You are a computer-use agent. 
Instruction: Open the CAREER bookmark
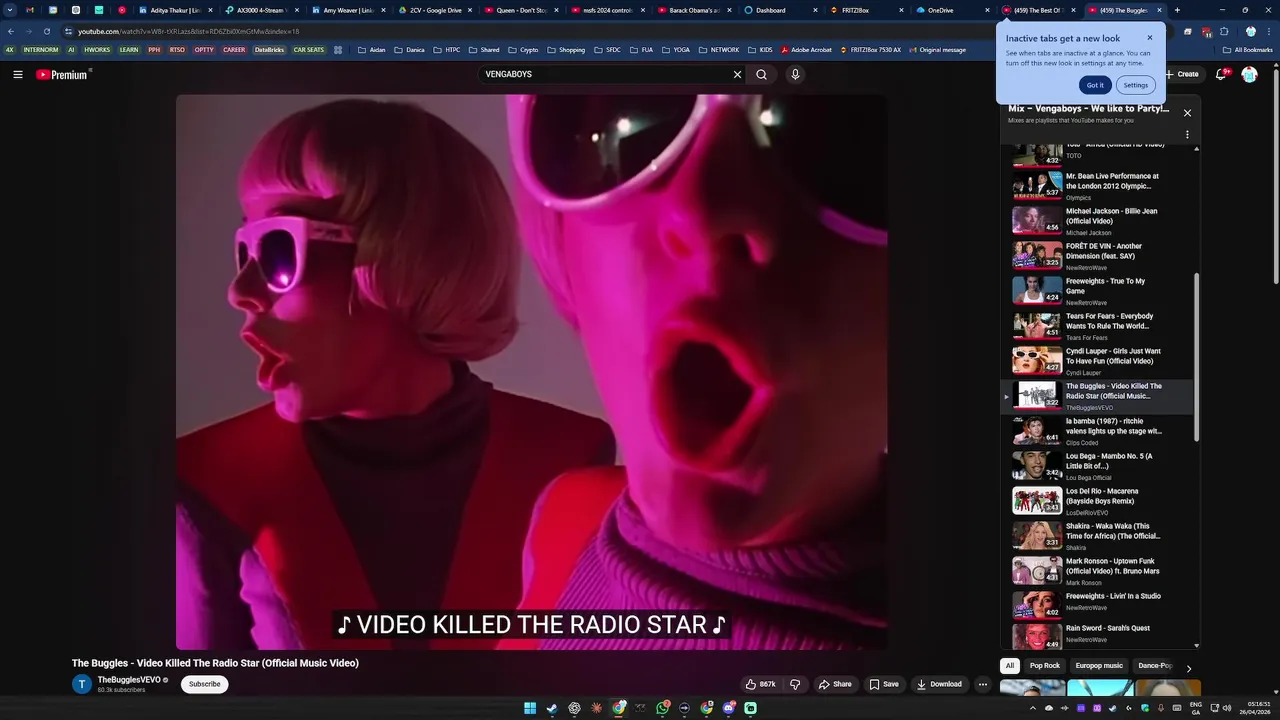click(x=234, y=49)
